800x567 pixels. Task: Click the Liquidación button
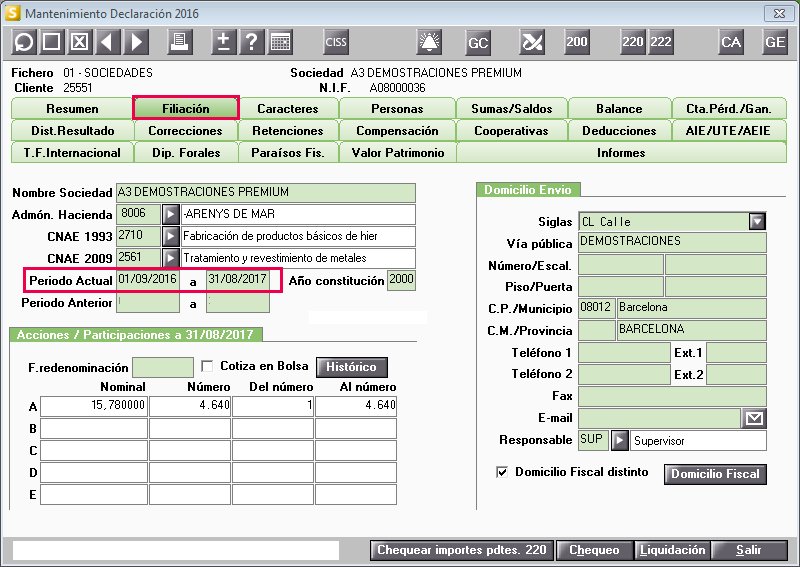click(x=673, y=550)
